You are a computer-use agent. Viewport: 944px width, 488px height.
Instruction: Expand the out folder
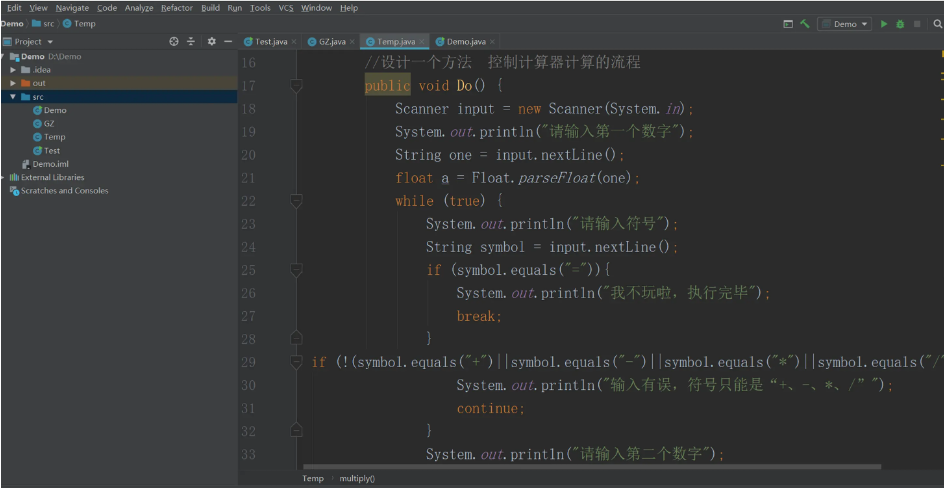[13, 83]
